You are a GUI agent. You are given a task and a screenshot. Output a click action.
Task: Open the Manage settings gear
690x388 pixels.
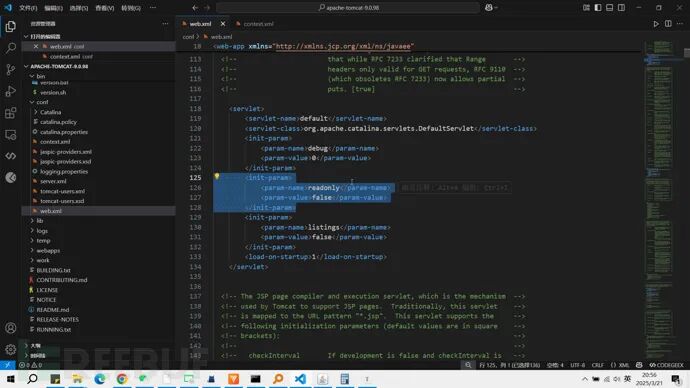11,349
